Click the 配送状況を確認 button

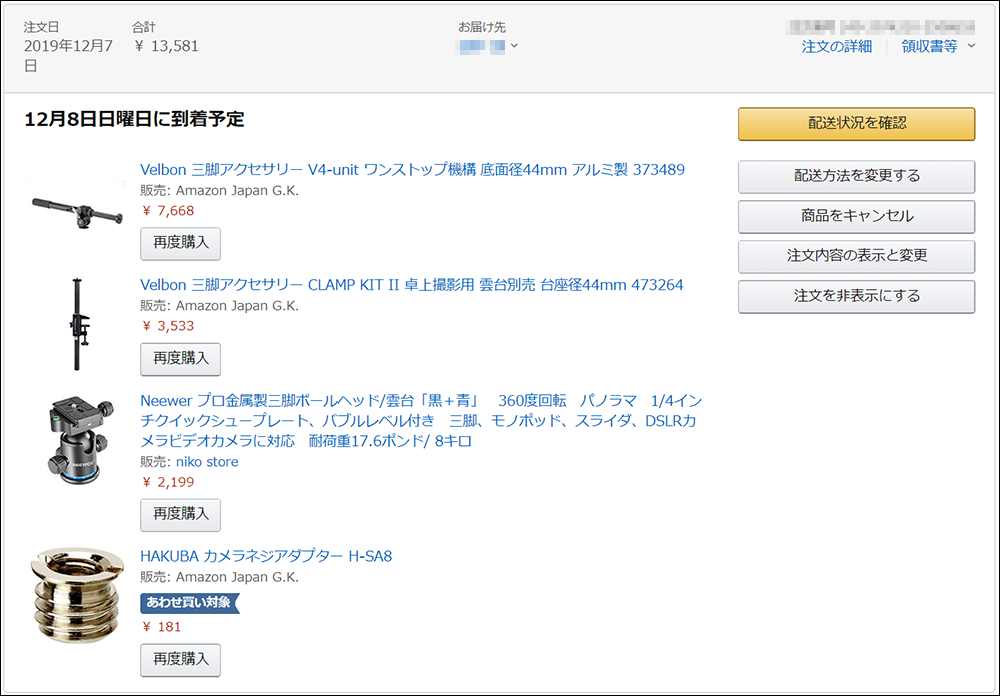pyautogui.click(x=857, y=124)
